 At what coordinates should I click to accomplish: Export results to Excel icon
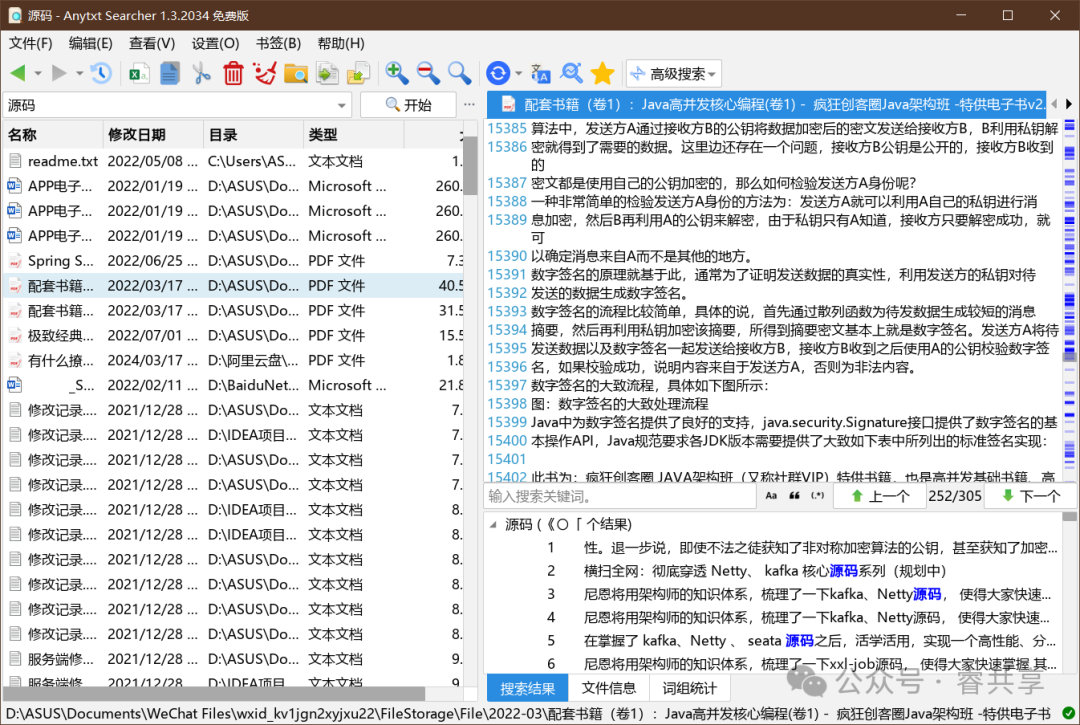point(139,73)
